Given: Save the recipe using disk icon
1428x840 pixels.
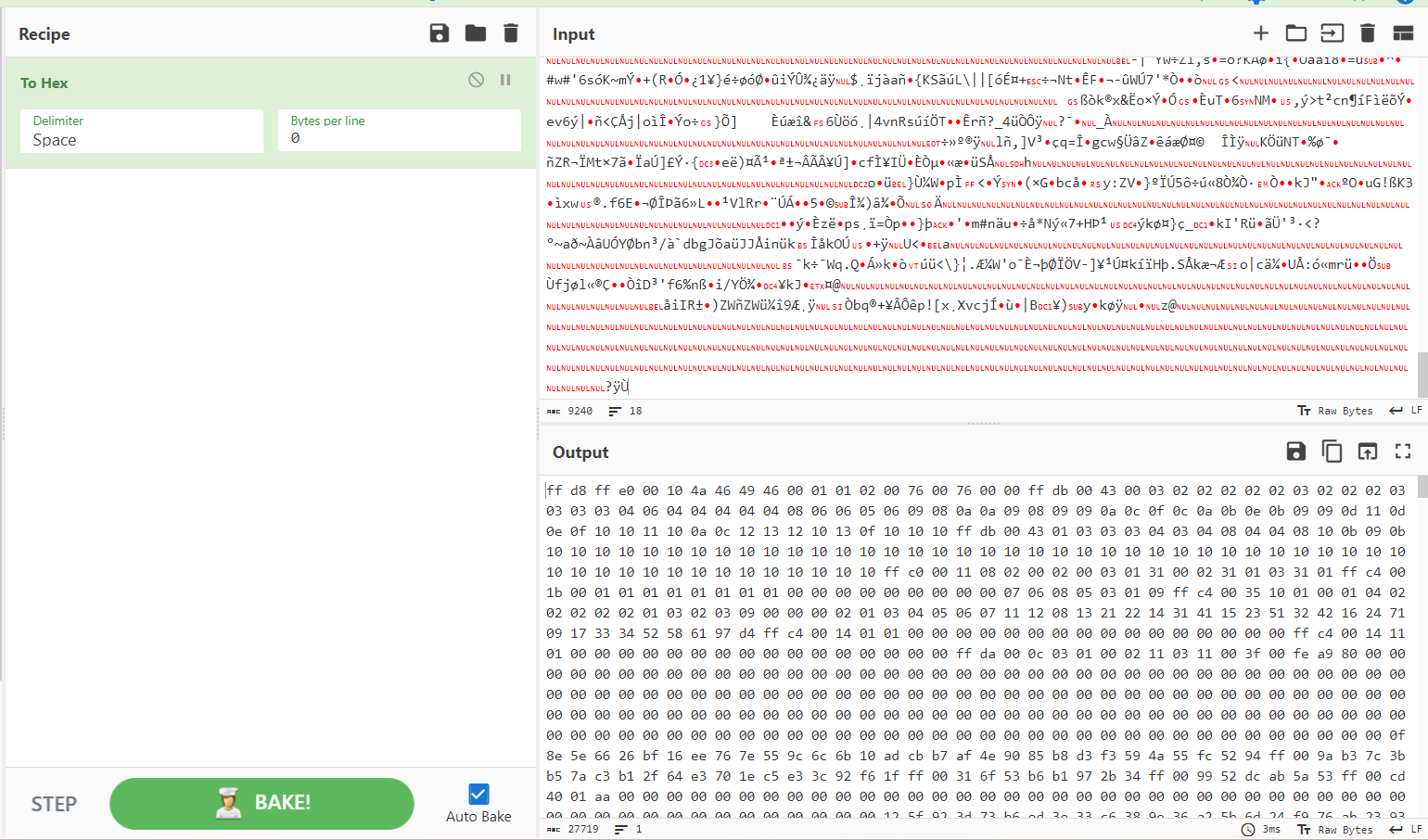Looking at the screenshot, I should [x=440, y=33].
